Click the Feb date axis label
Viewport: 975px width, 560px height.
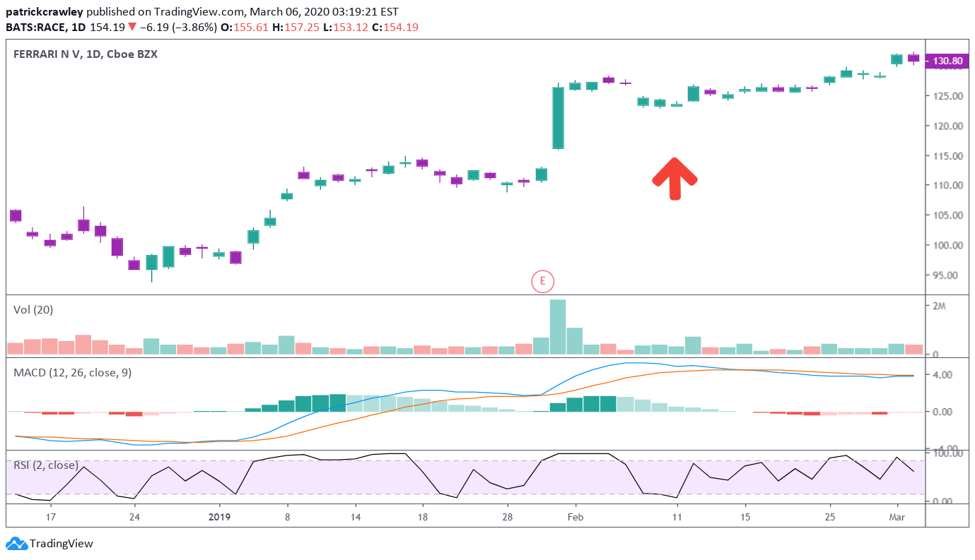pyautogui.click(x=575, y=517)
